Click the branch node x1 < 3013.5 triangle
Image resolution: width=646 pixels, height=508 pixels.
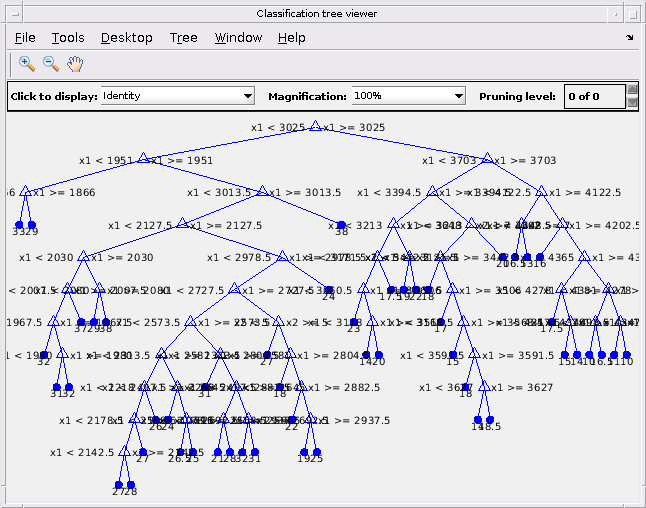(x=262, y=191)
